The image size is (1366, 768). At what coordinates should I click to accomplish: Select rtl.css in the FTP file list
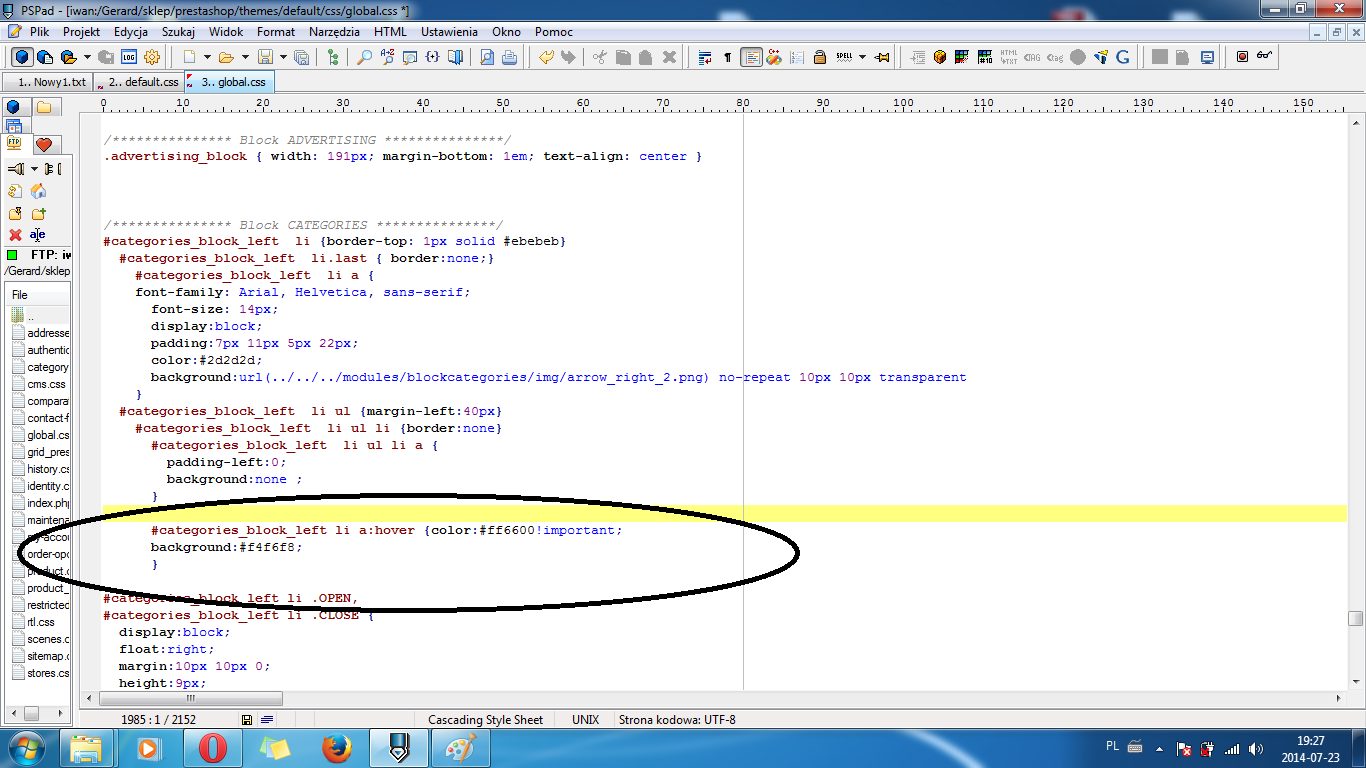pyautogui.click(x=41, y=622)
